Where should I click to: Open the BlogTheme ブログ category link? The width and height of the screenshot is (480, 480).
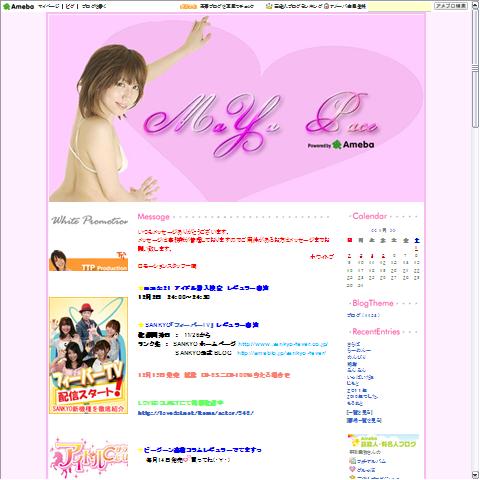point(363,315)
